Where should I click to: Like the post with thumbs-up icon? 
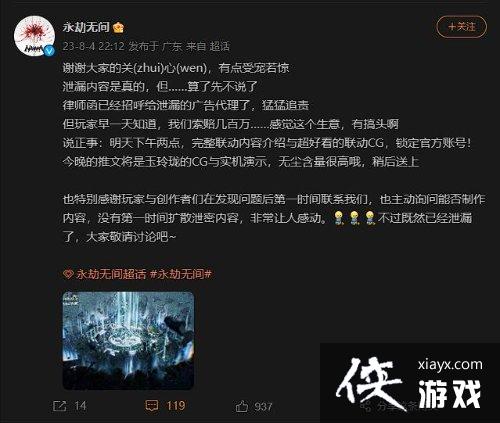tap(242, 406)
